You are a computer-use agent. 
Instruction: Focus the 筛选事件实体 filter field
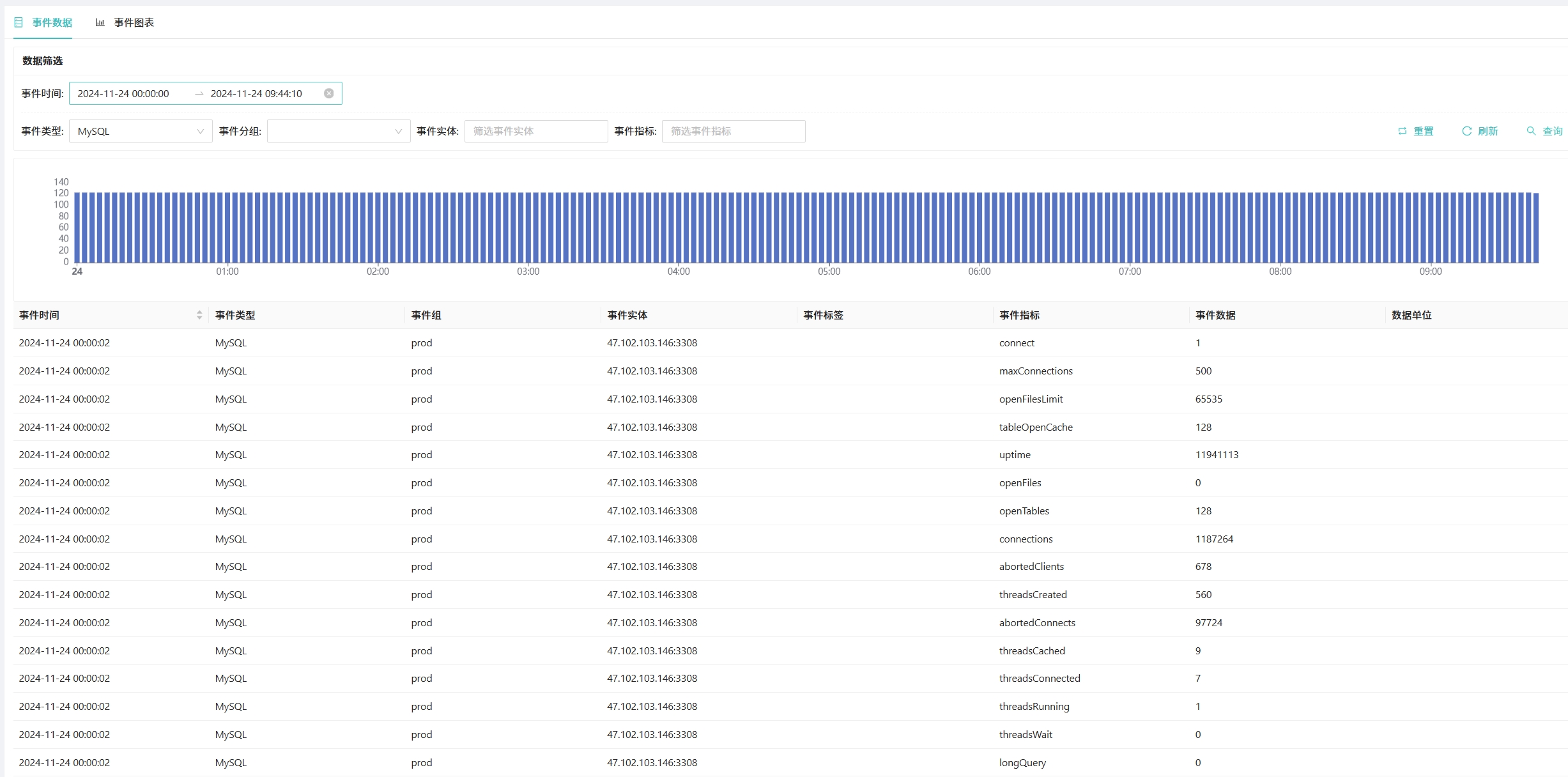(x=536, y=131)
